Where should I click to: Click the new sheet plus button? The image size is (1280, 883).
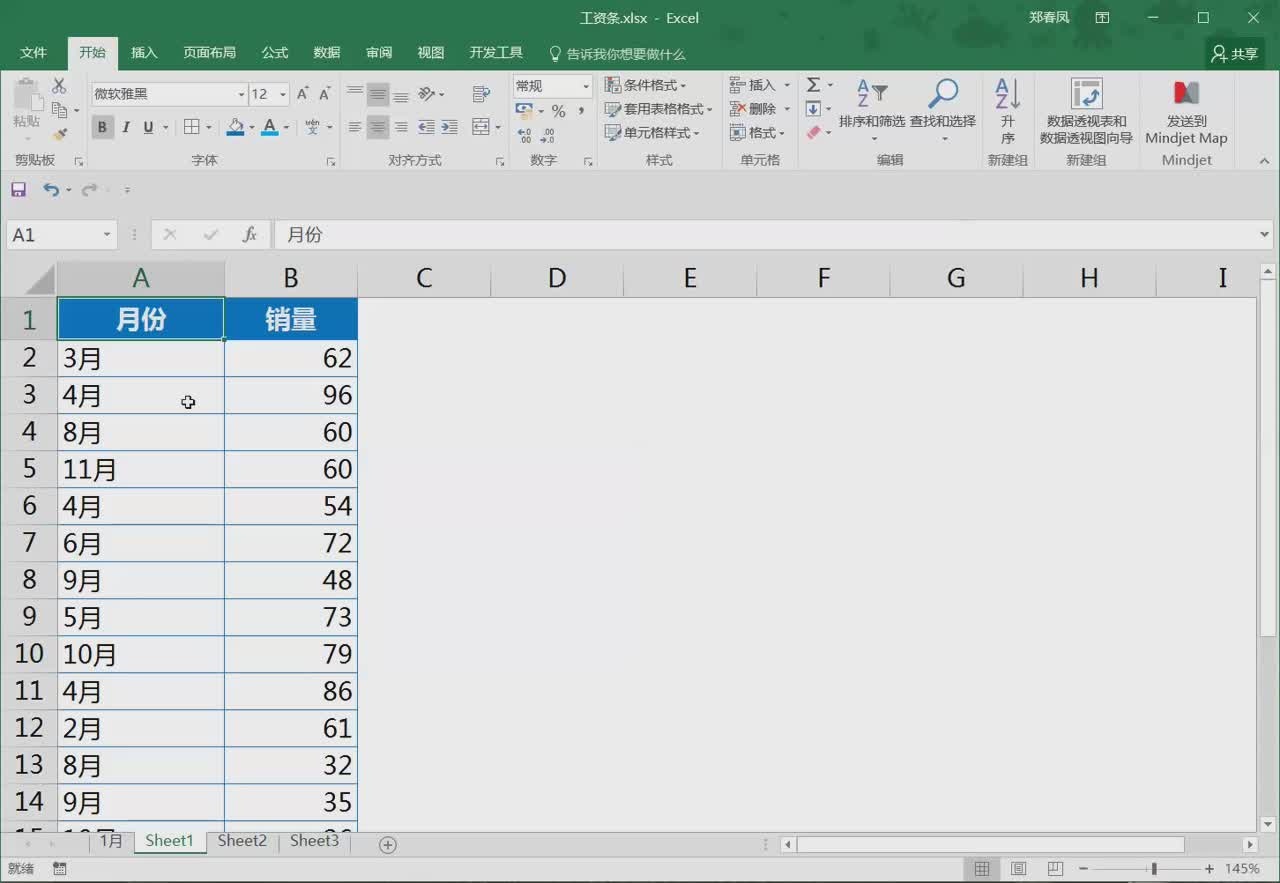pos(388,845)
